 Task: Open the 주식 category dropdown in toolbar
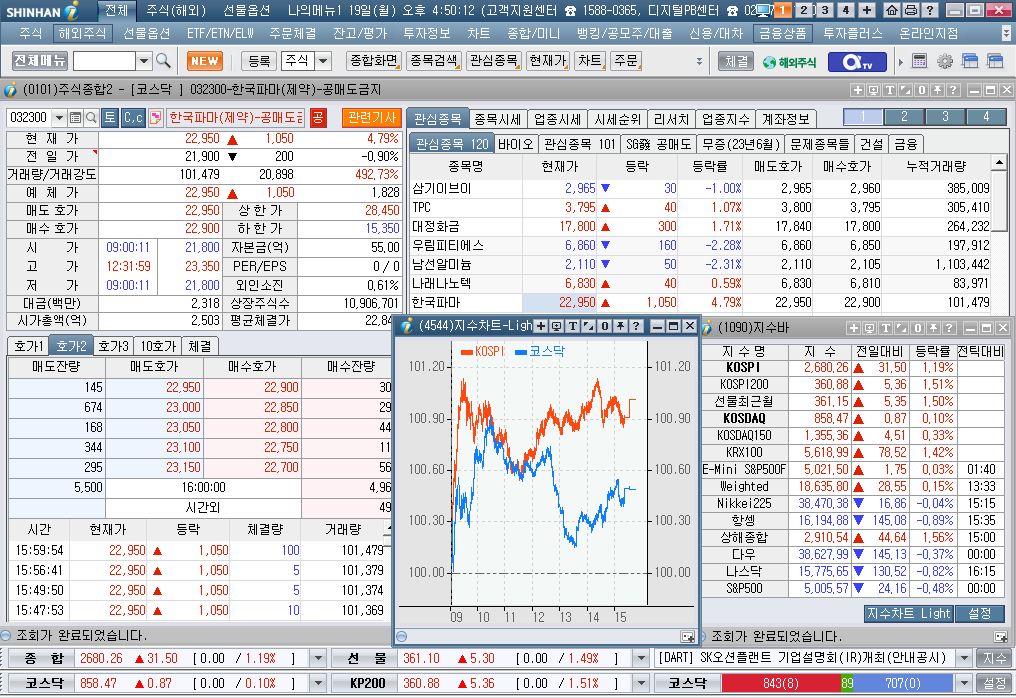pos(323,61)
